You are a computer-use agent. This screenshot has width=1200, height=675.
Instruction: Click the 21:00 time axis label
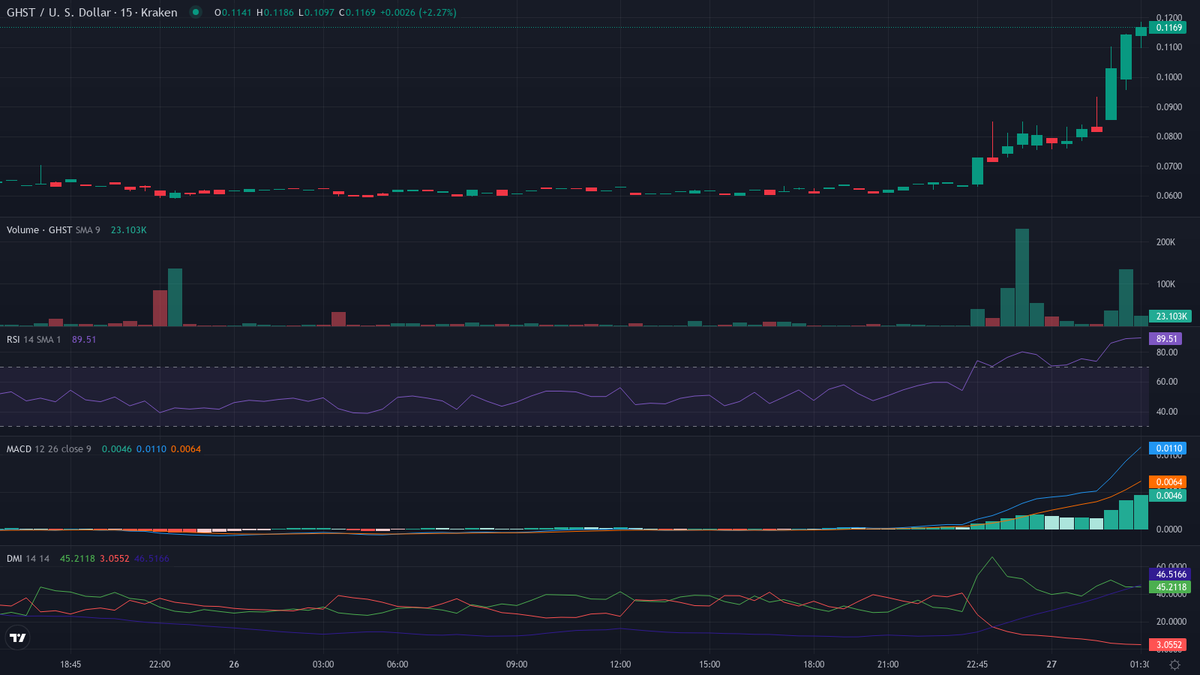tap(888, 663)
